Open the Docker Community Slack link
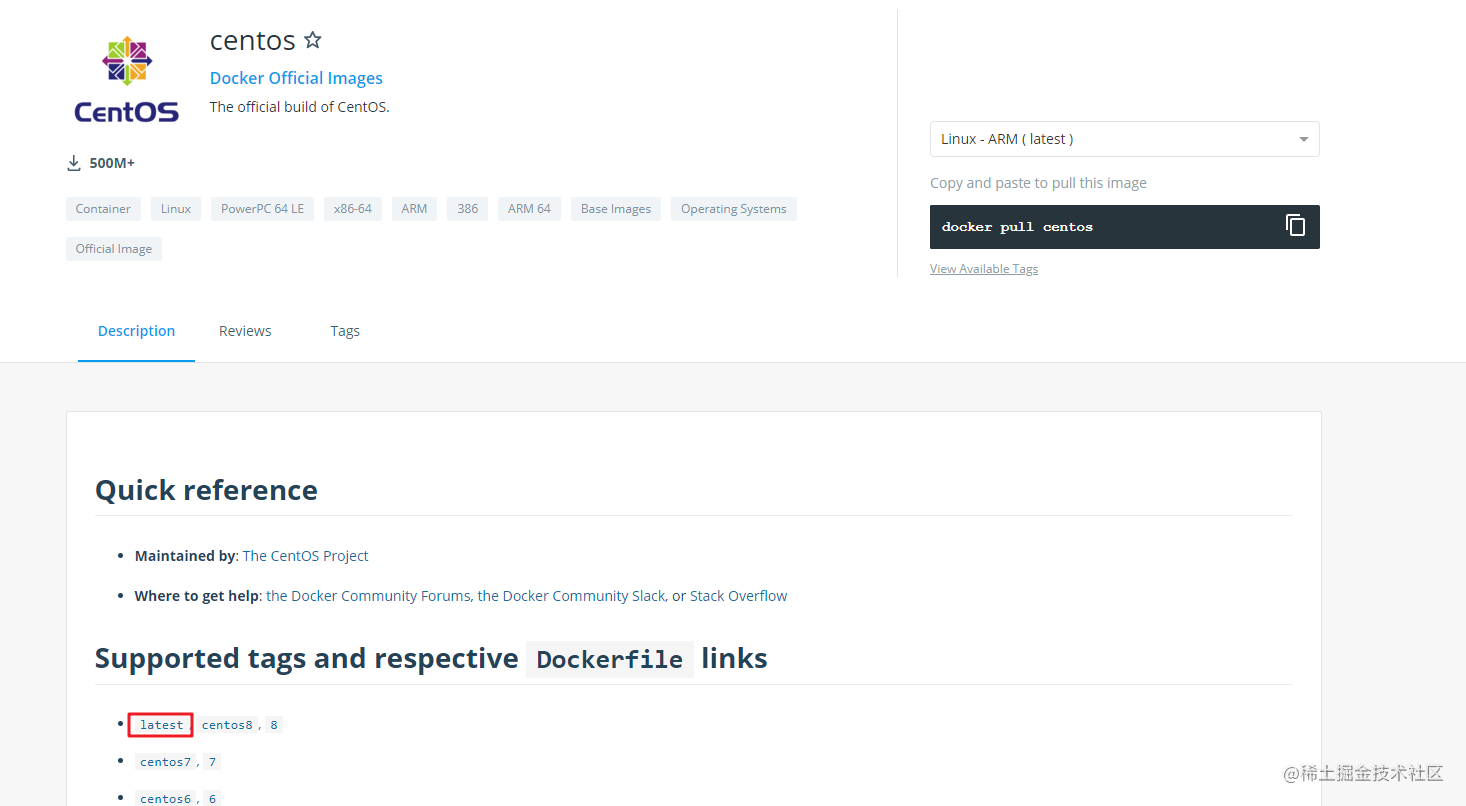This screenshot has width=1466, height=806. pyautogui.click(x=571, y=596)
